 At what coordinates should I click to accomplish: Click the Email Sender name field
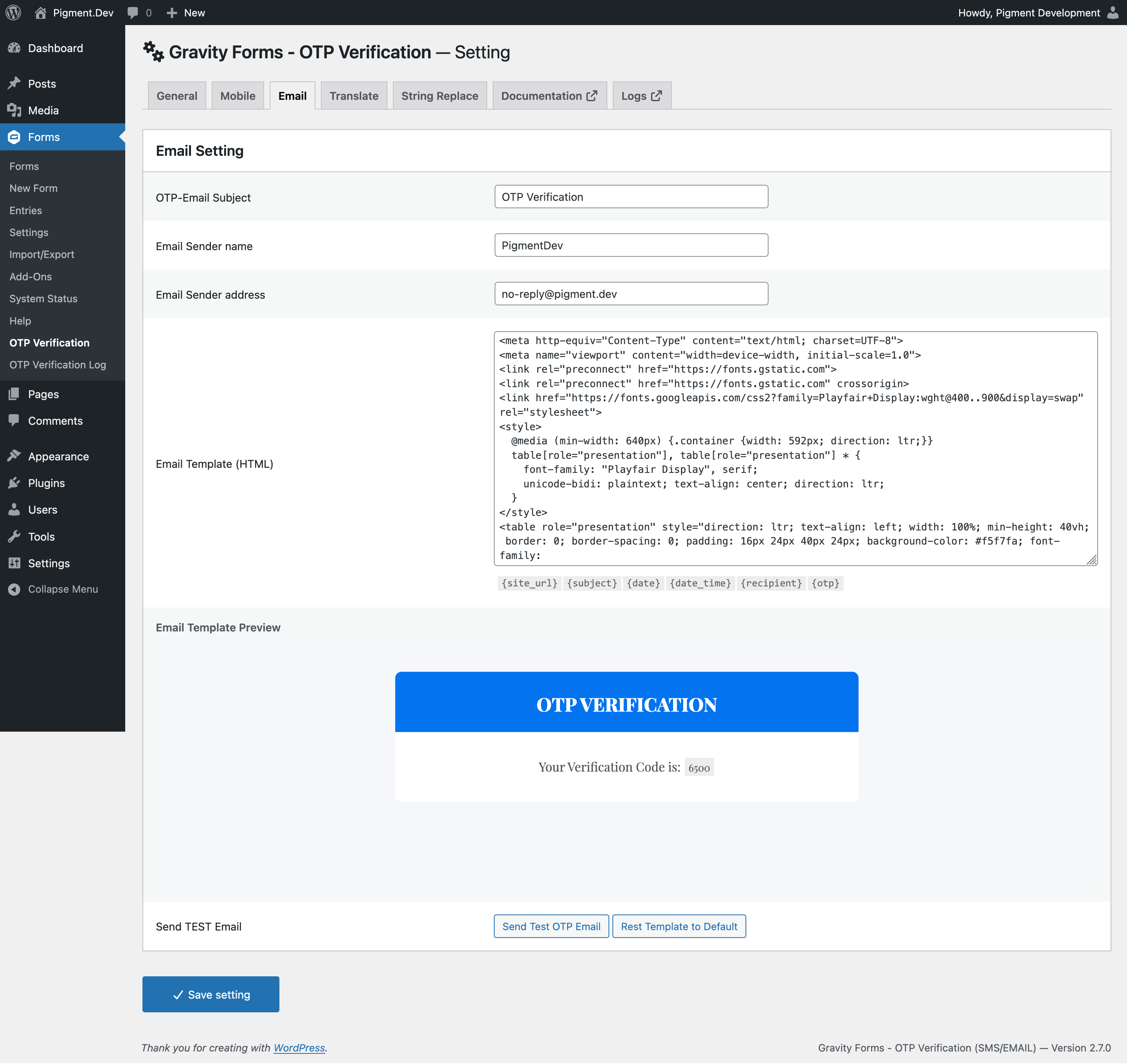631,245
